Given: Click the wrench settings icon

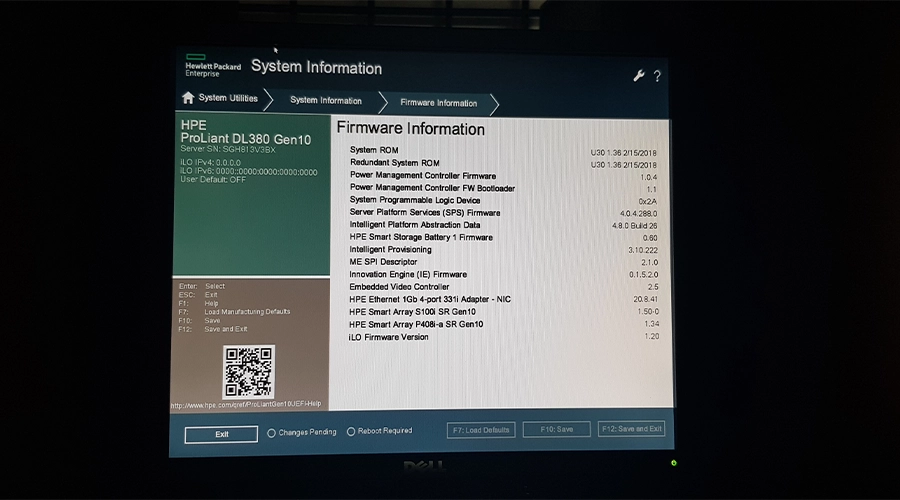Looking at the screenshot, I should pyautogui.click(x=639, y=76).
